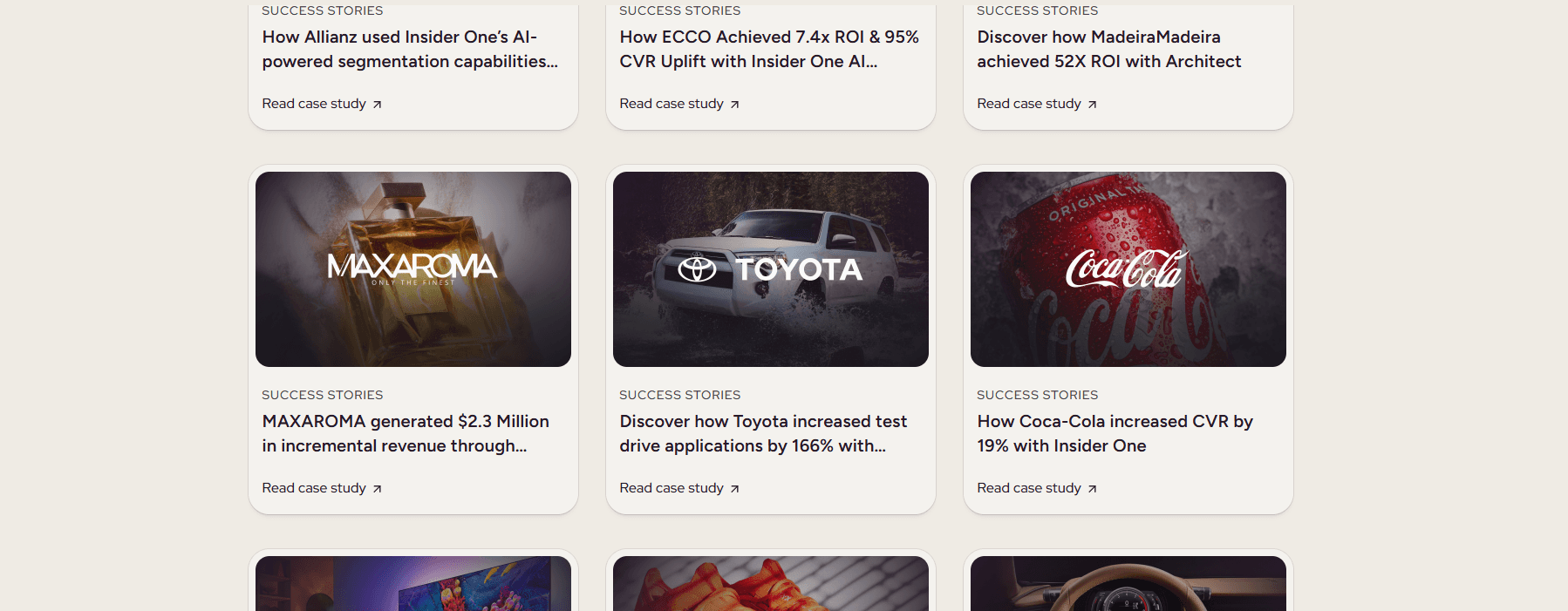Click headline 'Discover how Toyota increased test drive applications'
Image resolution: width=1568 pixels, height=611 pixels.
pos(763,433)
